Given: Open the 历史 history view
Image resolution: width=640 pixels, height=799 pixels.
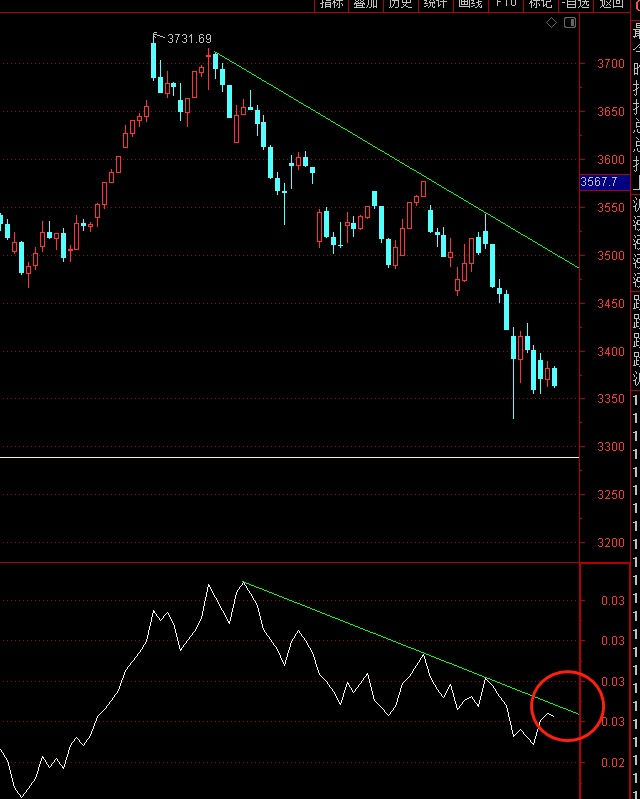Looking at the screenshot, I should 400,4.
